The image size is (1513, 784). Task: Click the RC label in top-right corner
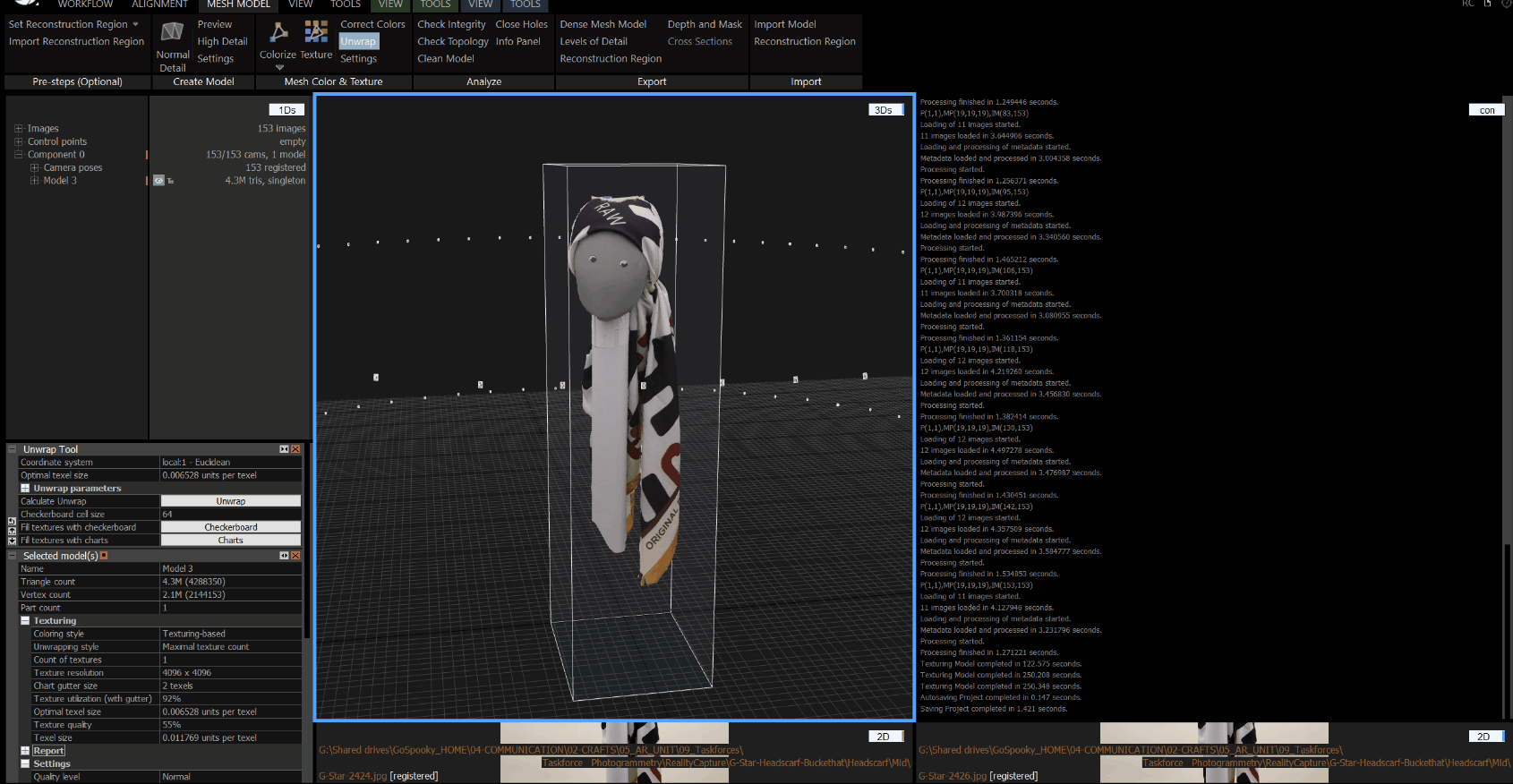(1467, 4)
